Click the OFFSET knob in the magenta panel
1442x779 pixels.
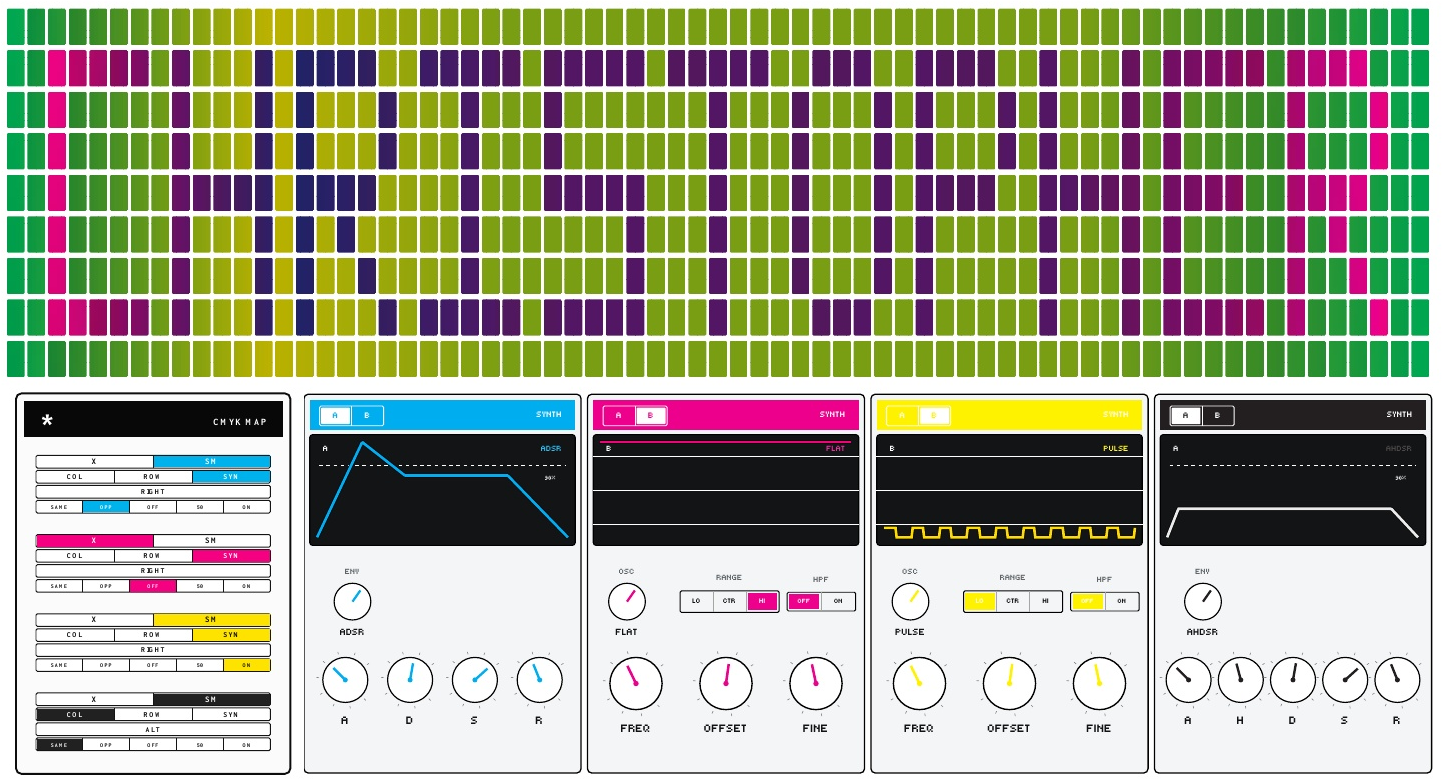click(726, 684)
